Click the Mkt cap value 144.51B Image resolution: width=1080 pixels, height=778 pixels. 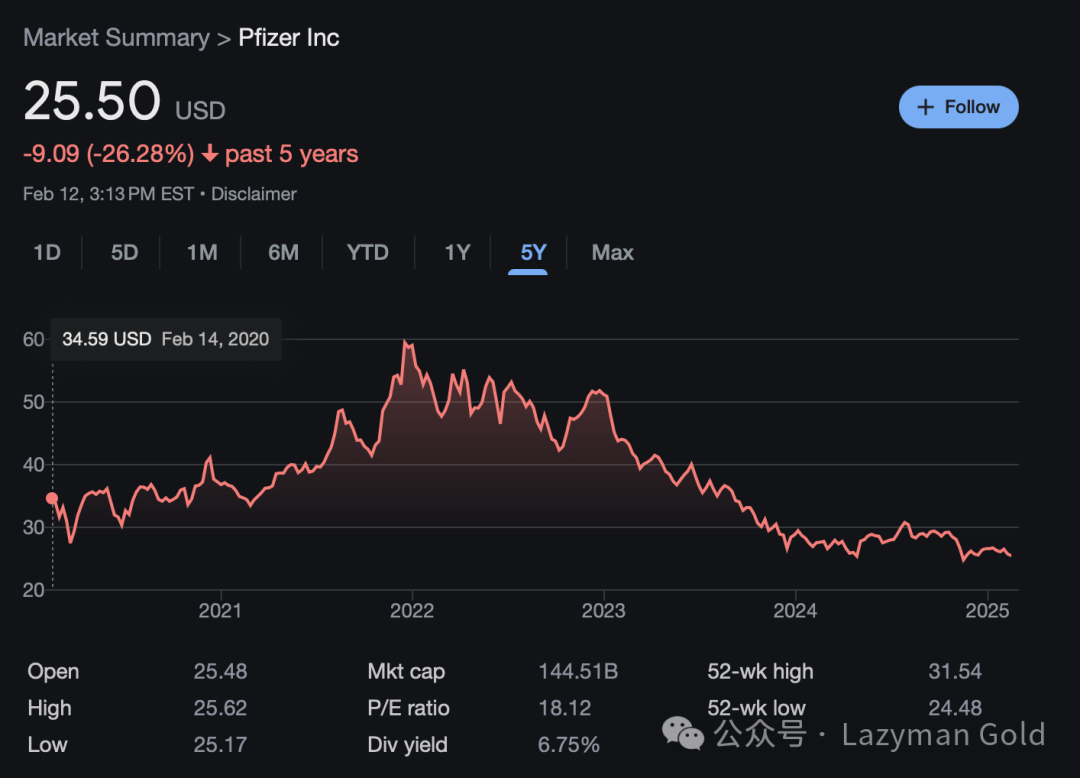pos(578,671)
